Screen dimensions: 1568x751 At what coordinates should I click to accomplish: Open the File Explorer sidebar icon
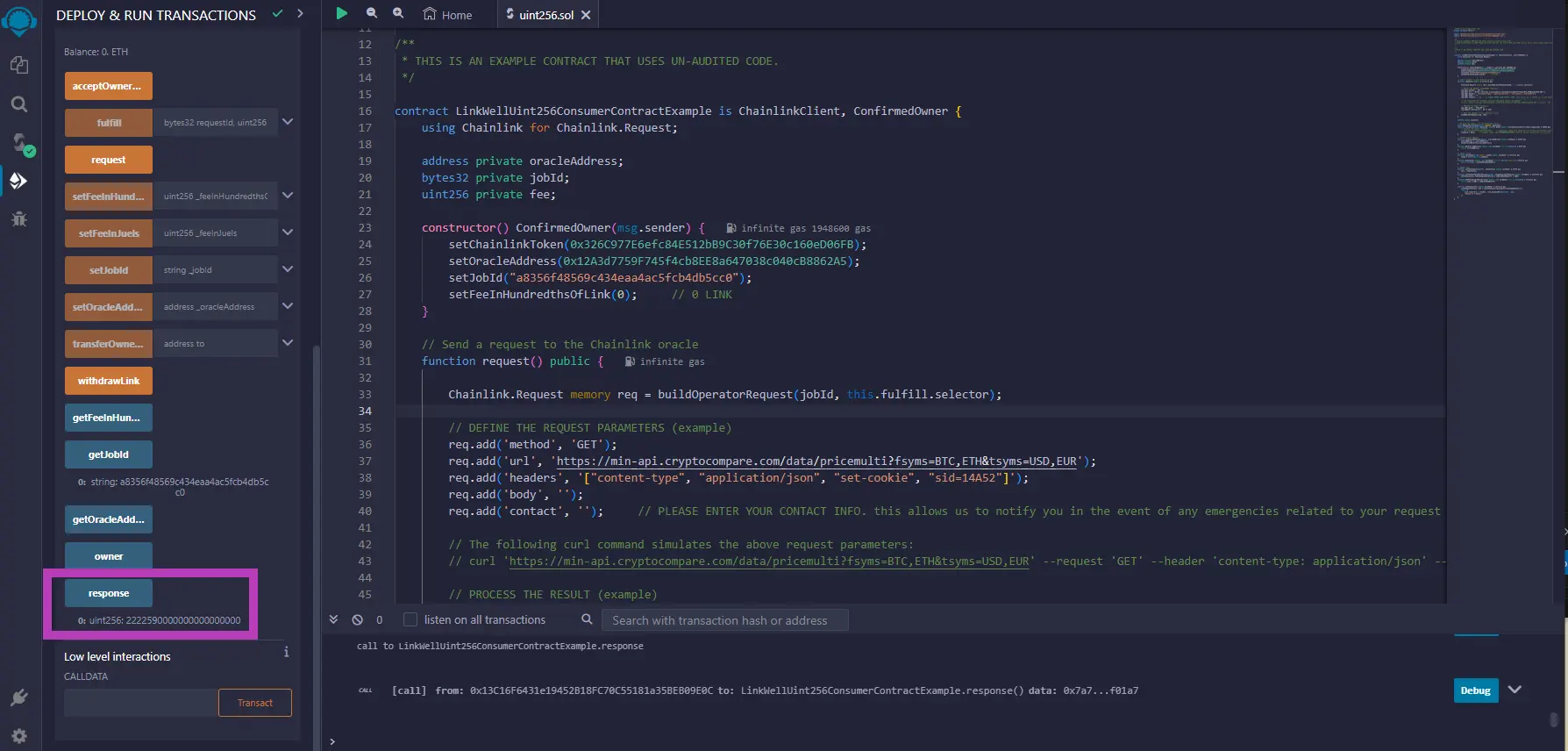point(19,66)
